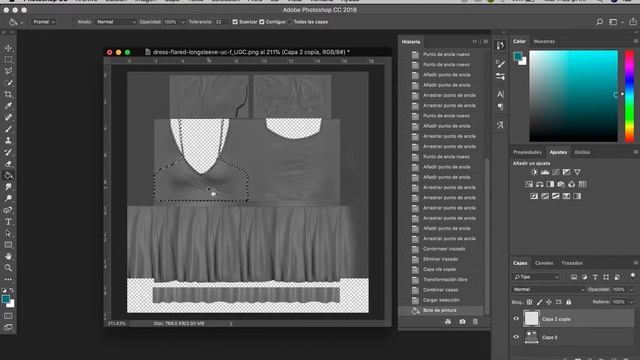Select the Eyedropper tool

(8, 106)
